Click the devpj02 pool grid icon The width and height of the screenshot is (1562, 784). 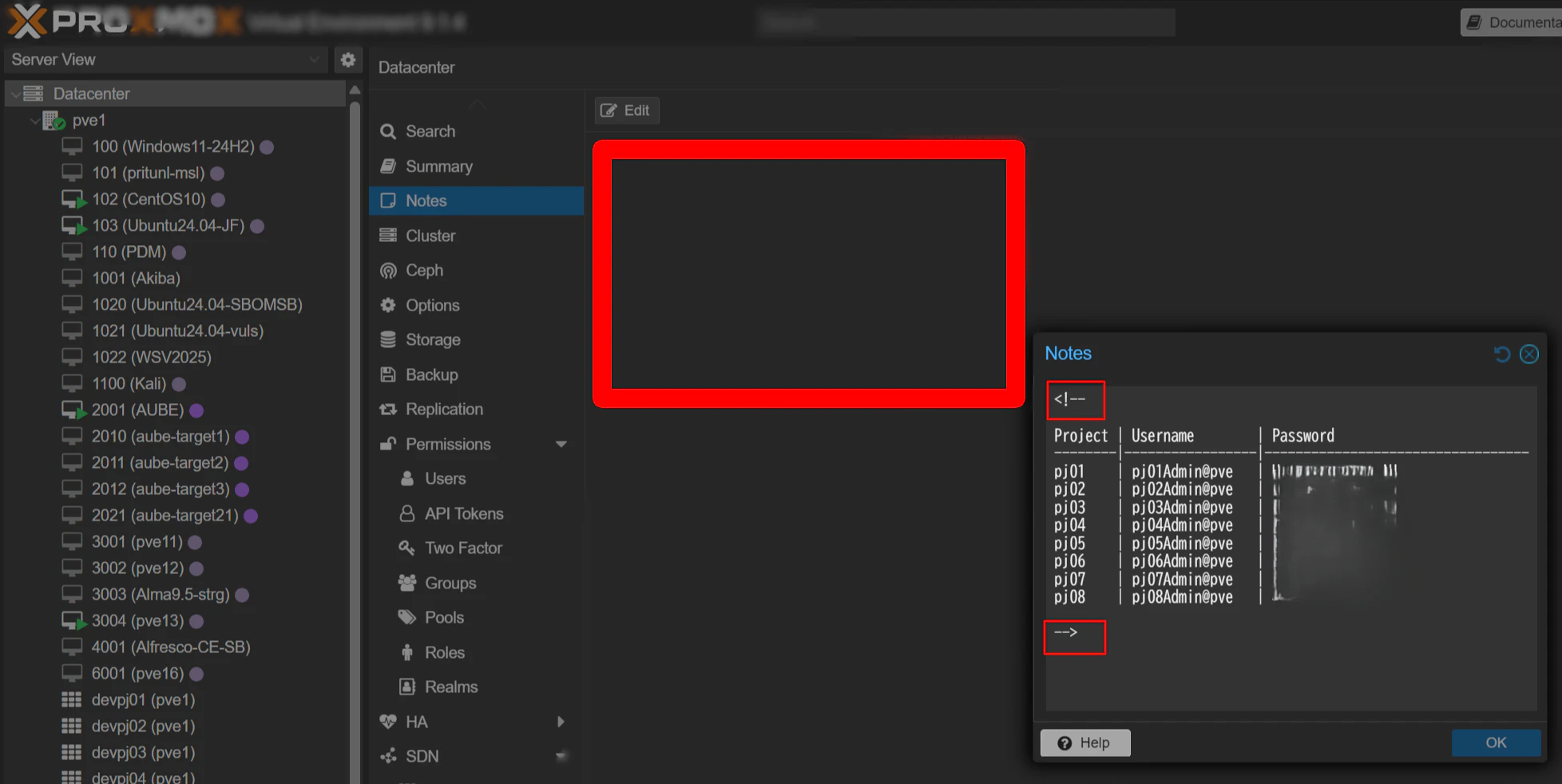72,726
